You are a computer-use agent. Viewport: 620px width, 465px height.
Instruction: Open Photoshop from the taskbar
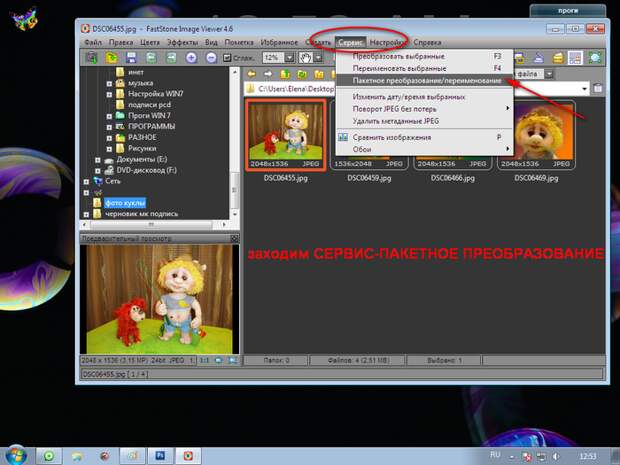pyautogui.click(x=160, y=456)
